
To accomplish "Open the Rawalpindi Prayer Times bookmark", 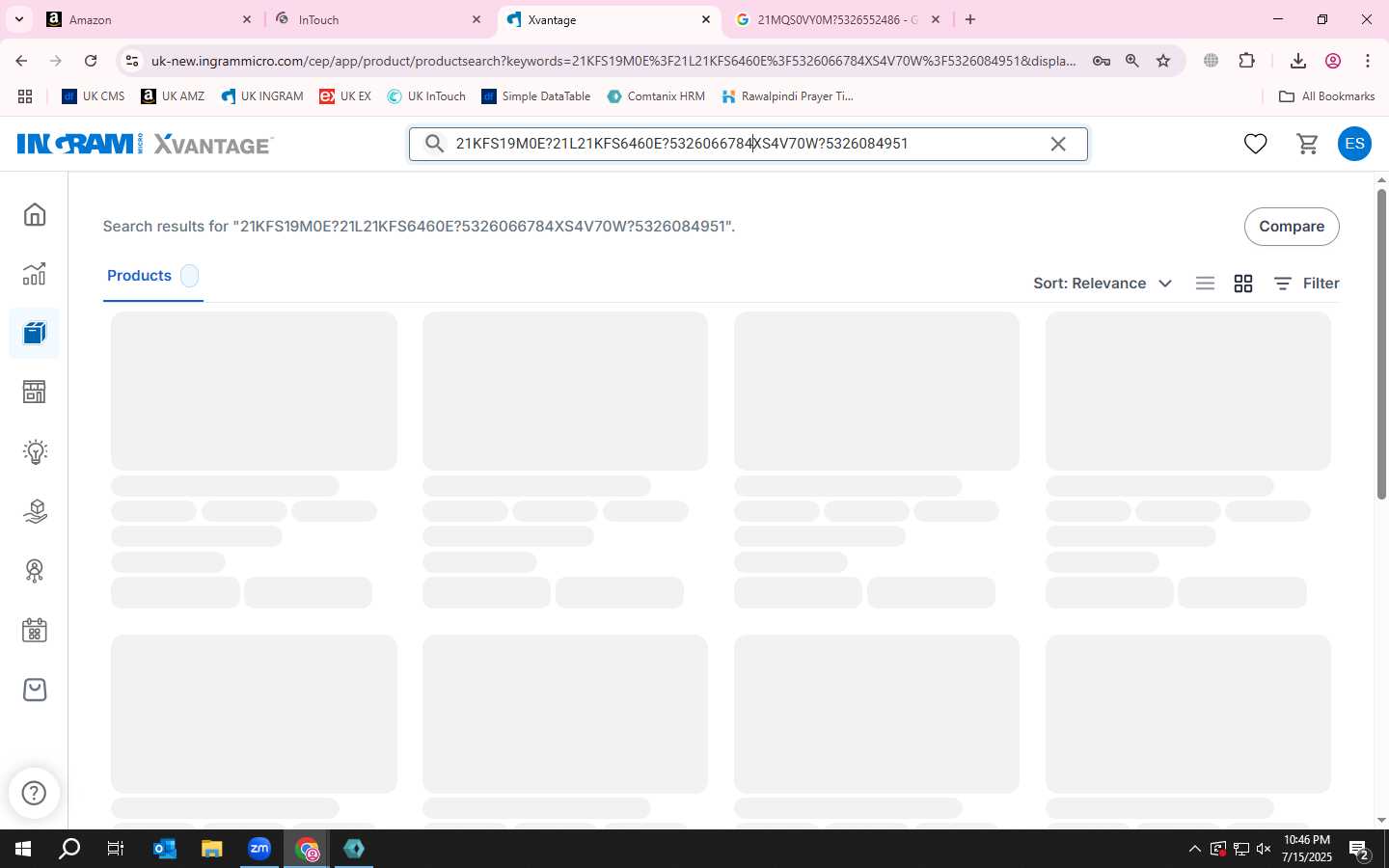I will pos(787,96).
